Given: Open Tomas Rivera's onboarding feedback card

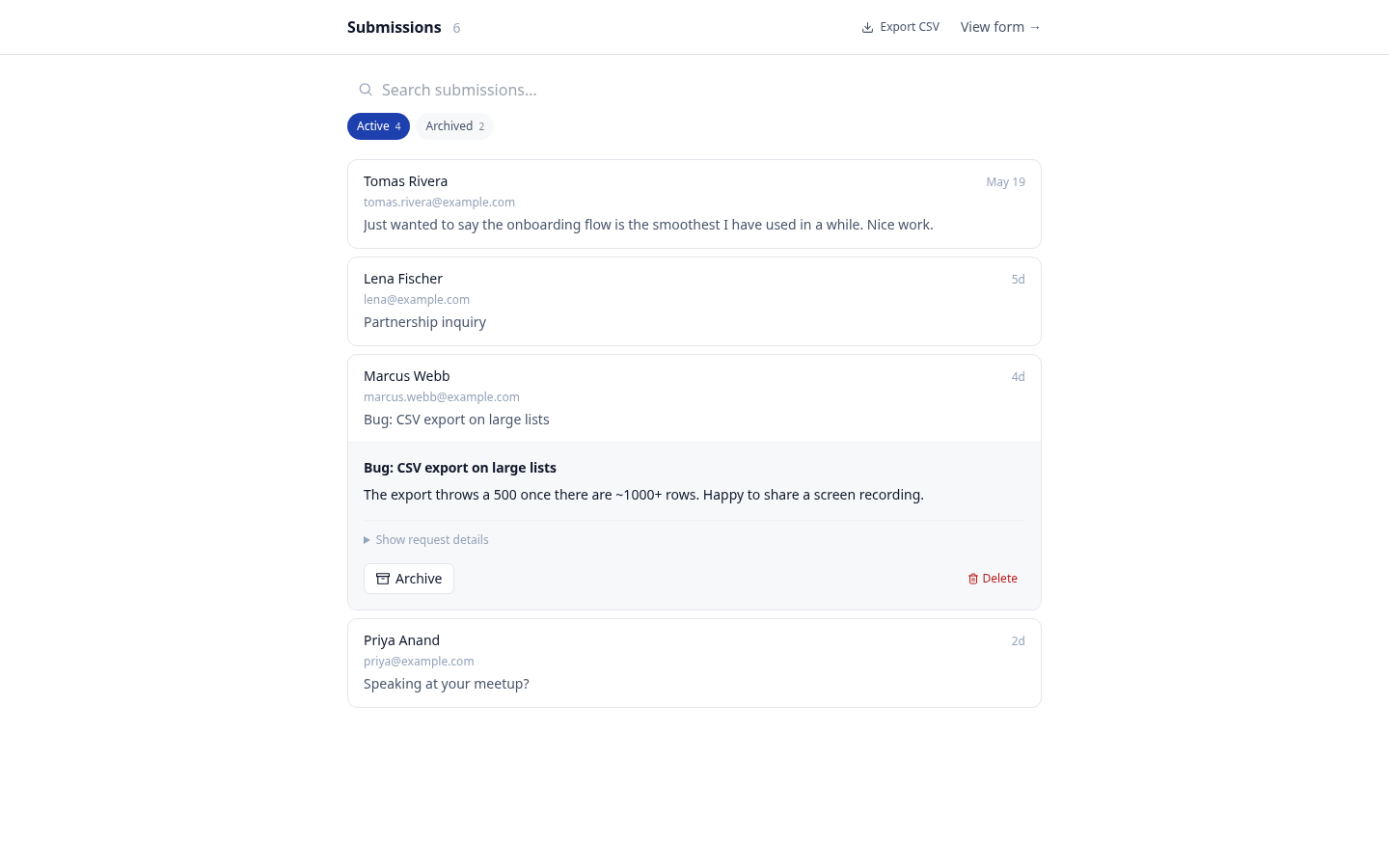Looking at the screenshot, I should tap(694, 203).
